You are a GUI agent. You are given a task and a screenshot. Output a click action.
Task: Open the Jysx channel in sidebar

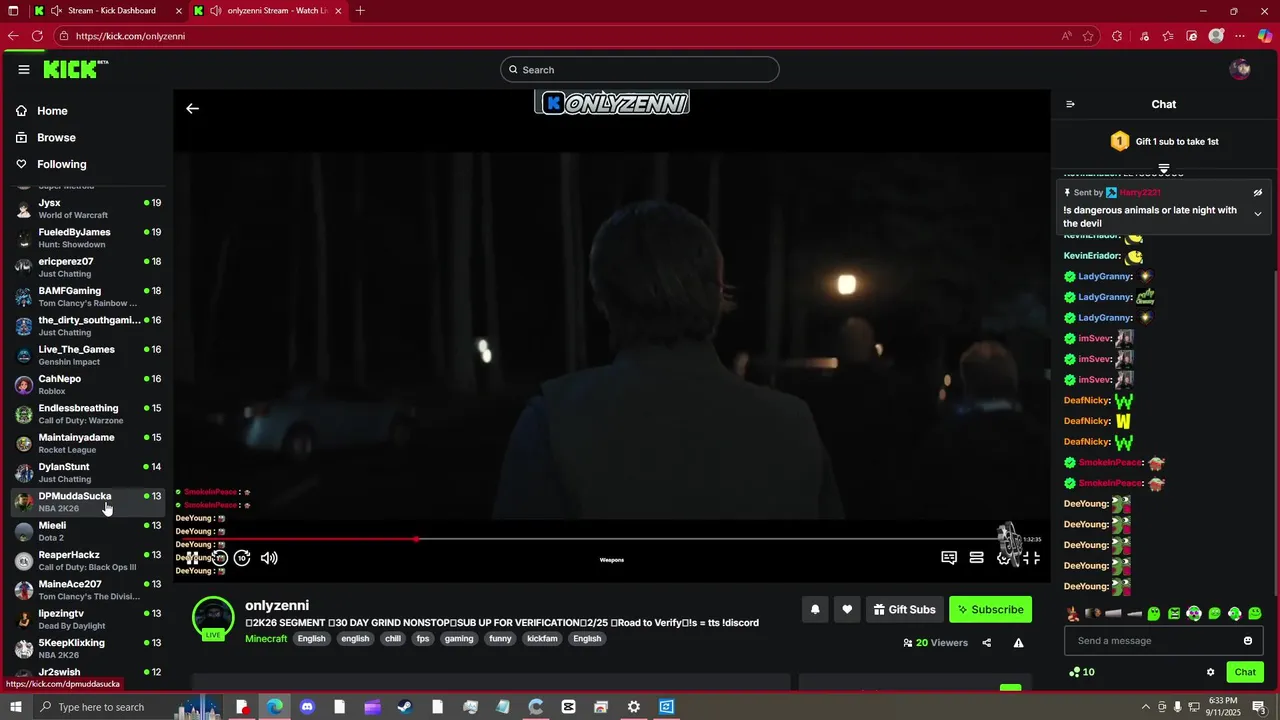(88, 209)
